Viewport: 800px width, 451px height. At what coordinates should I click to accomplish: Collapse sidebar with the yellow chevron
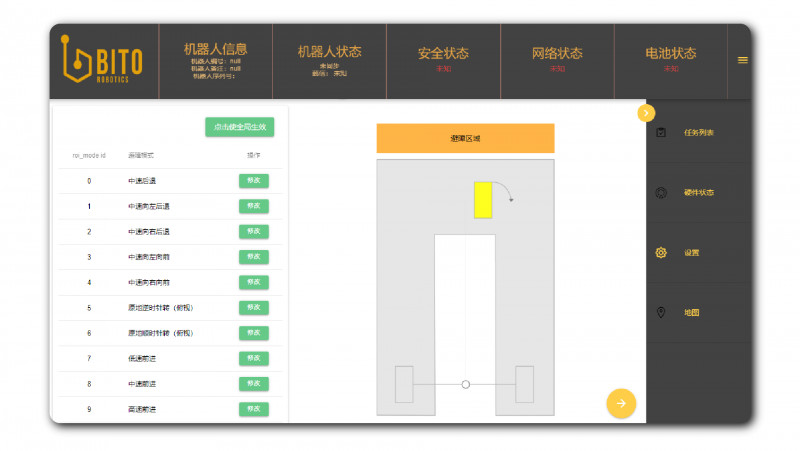coord(646,113)
